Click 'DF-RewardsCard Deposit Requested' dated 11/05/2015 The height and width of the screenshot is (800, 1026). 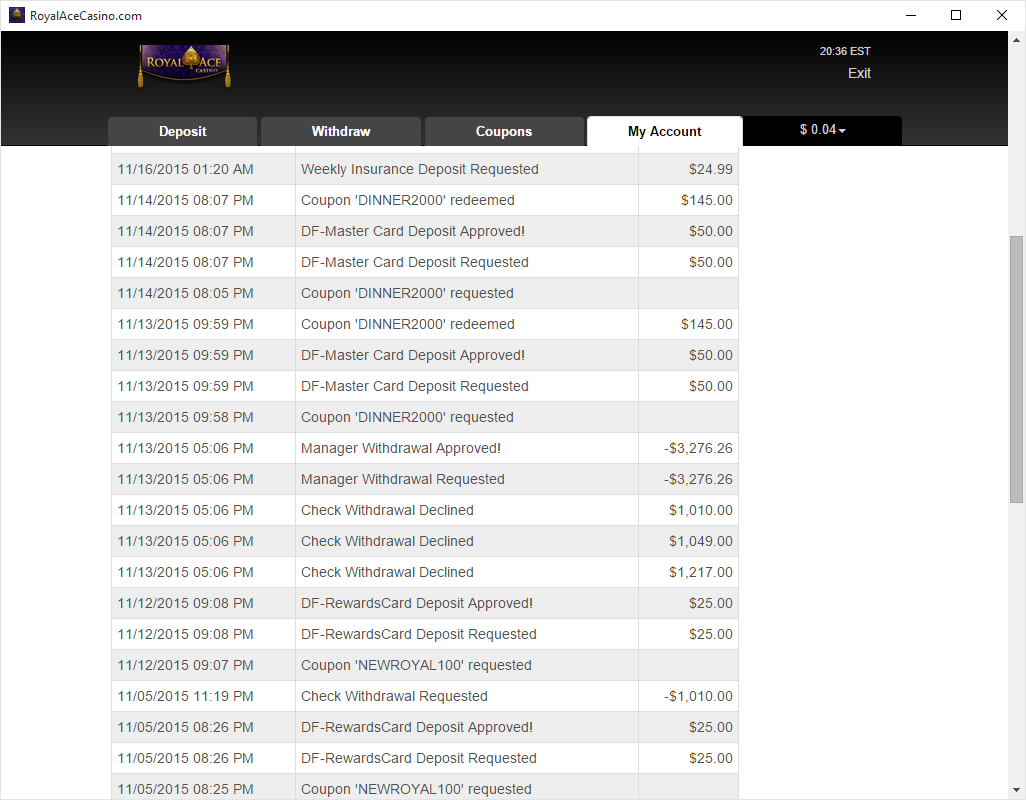[x=419, y=758]
